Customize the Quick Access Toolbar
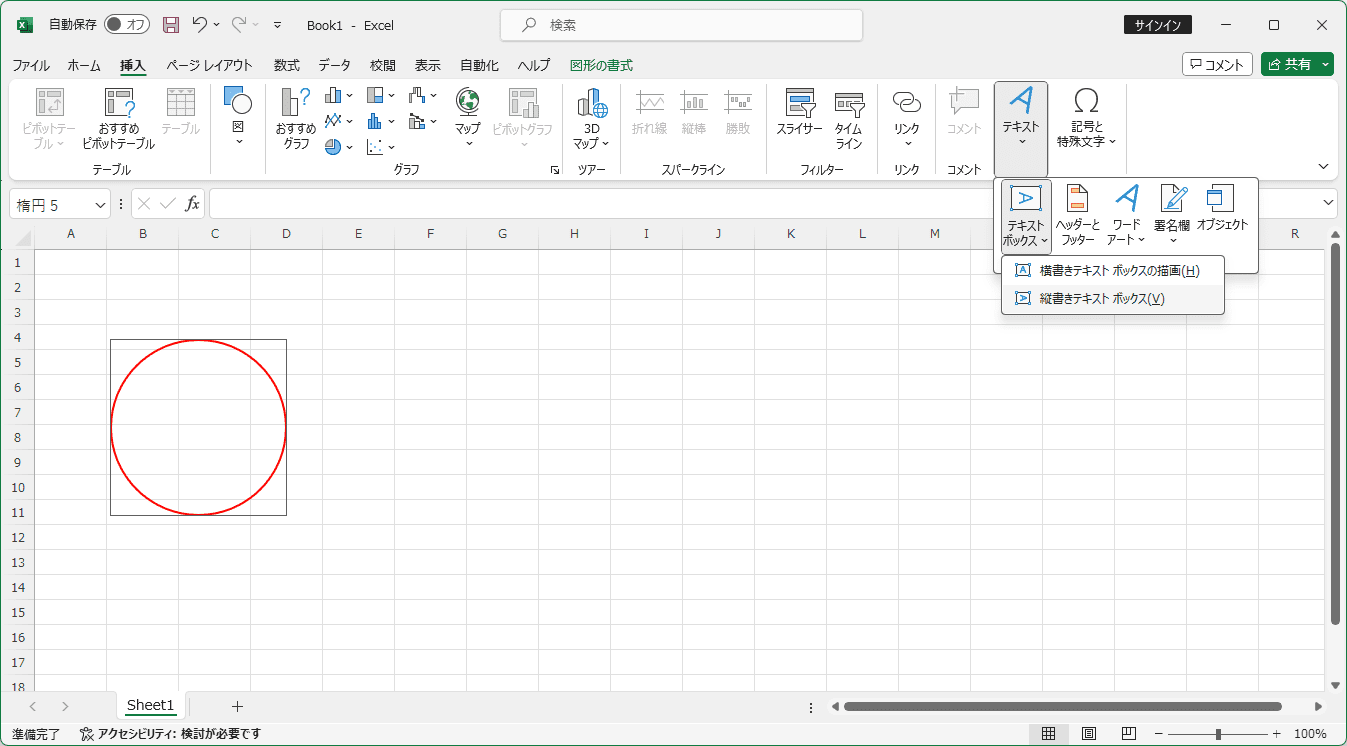 (277, 25)
